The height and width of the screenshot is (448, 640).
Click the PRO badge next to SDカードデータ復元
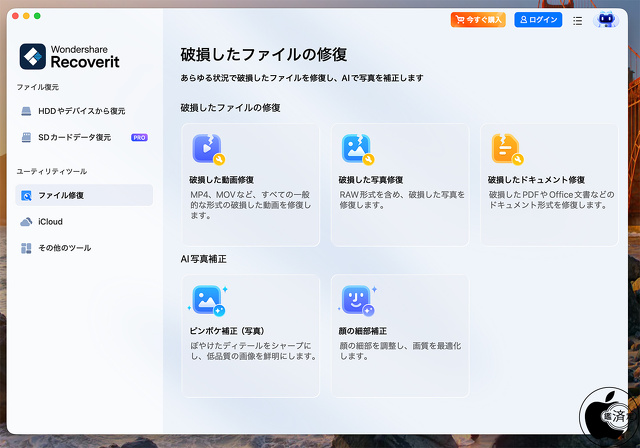(139, 138)
